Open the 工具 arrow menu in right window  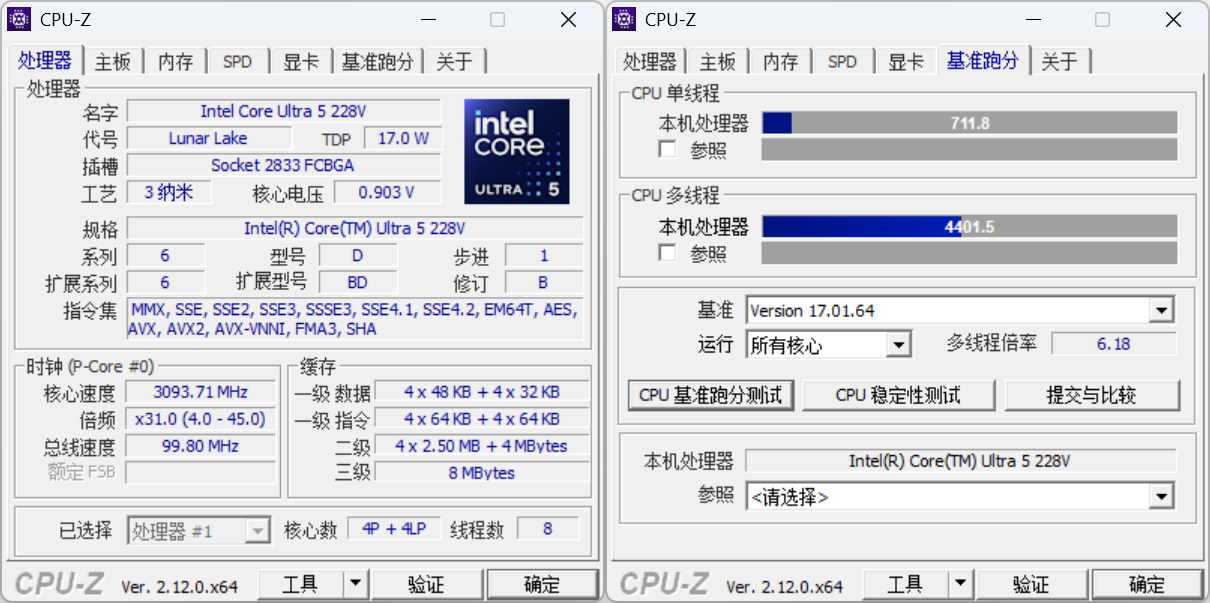coord(960,584)
